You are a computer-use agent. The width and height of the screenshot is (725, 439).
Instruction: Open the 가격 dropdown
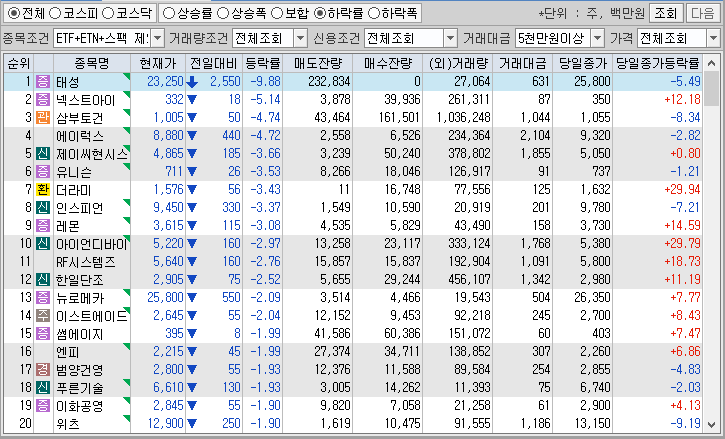[713, 38]
